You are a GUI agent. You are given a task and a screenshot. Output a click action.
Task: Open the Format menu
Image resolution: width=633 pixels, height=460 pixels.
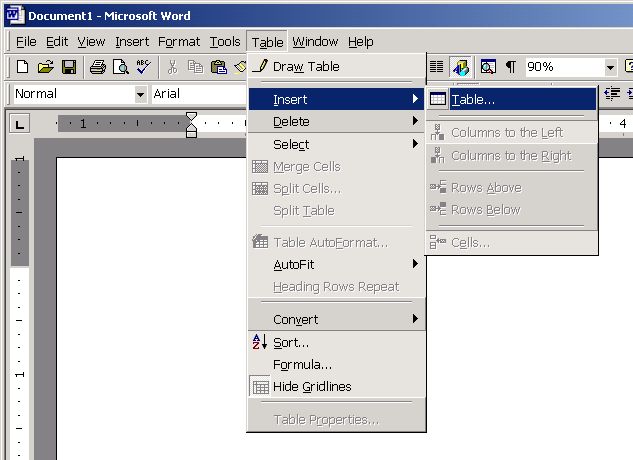click(x=179, y=42)
